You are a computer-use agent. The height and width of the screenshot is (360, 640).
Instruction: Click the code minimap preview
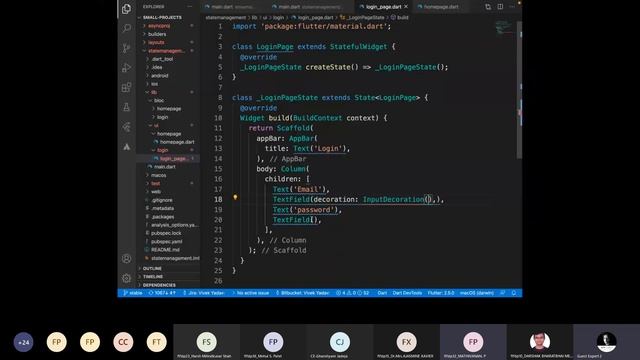coord(505,28)
